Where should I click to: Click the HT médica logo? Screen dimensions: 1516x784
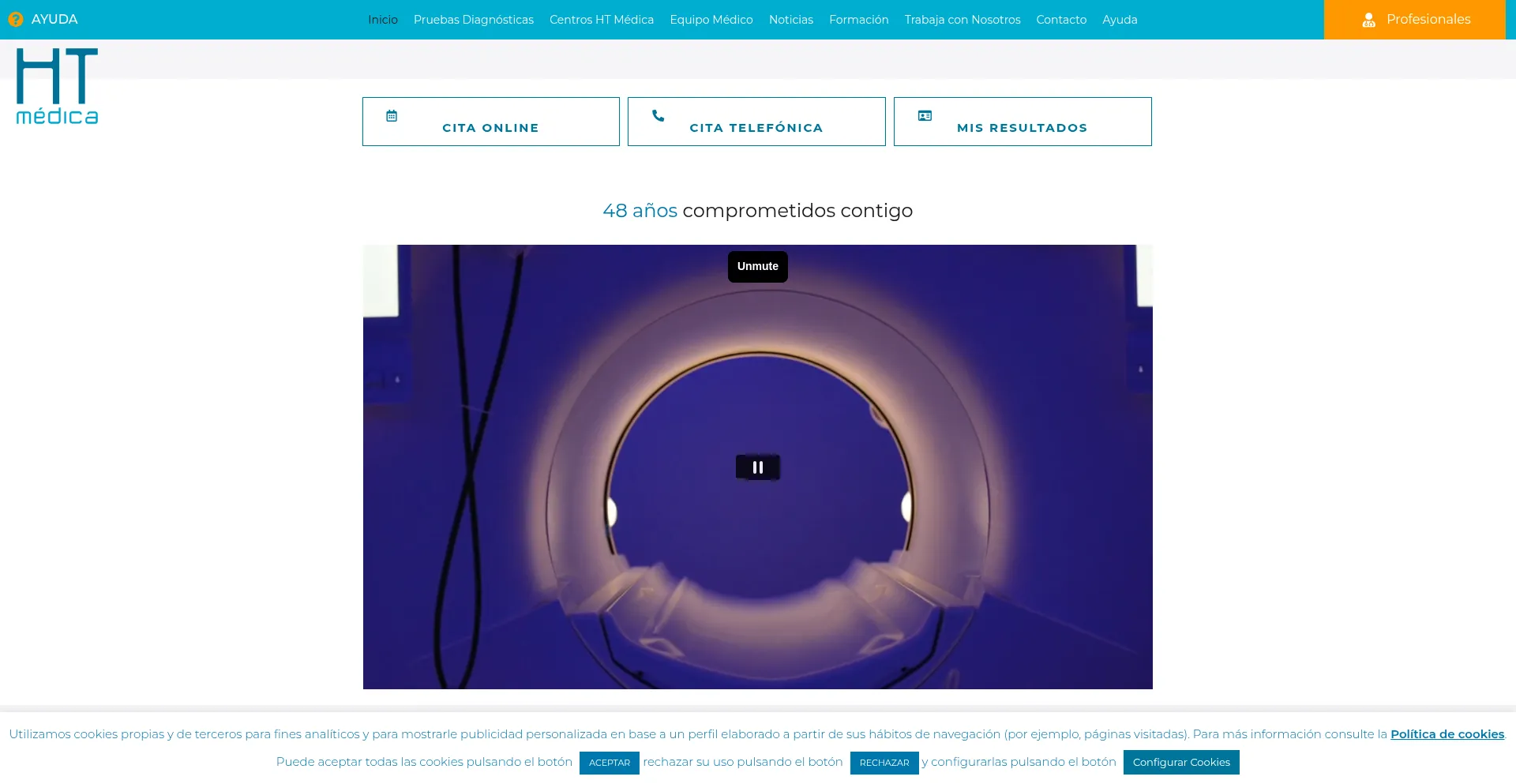pyautogui.click(x=56, y=84)
